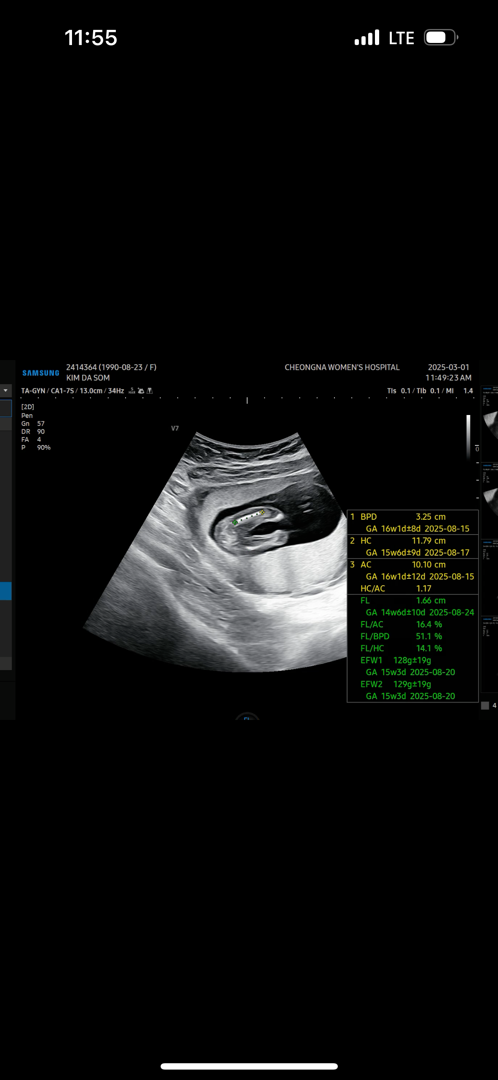Click the first small status icon after 34Hz
498x1080 pixels.
click(132, 391)
